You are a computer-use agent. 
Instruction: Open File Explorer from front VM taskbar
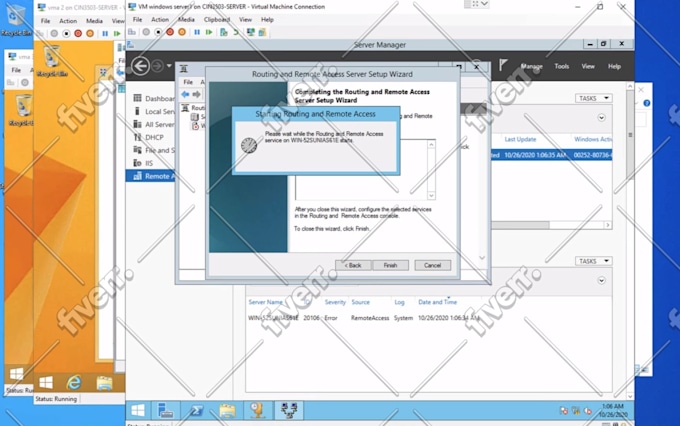[227, 410]
